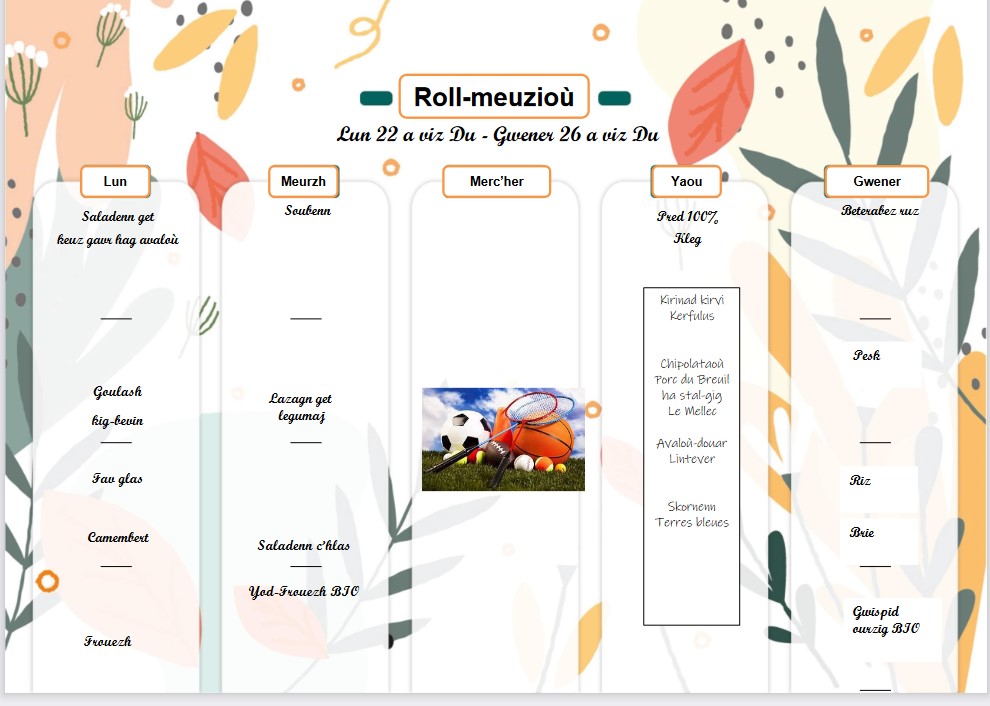This screenshot has height=706, width=990.
Task: Click the Gwispid ourzig BIO text
Action: point(885,620)
